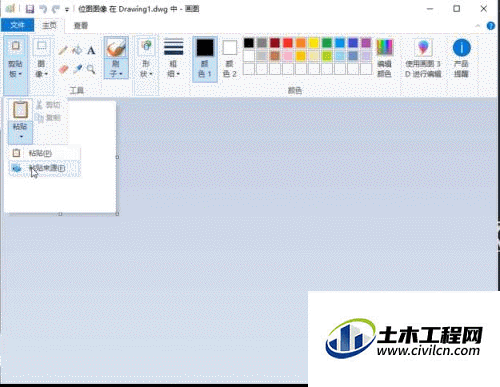Pick the lime green palette swatch

pyautogui.click(x=327, y=56)
